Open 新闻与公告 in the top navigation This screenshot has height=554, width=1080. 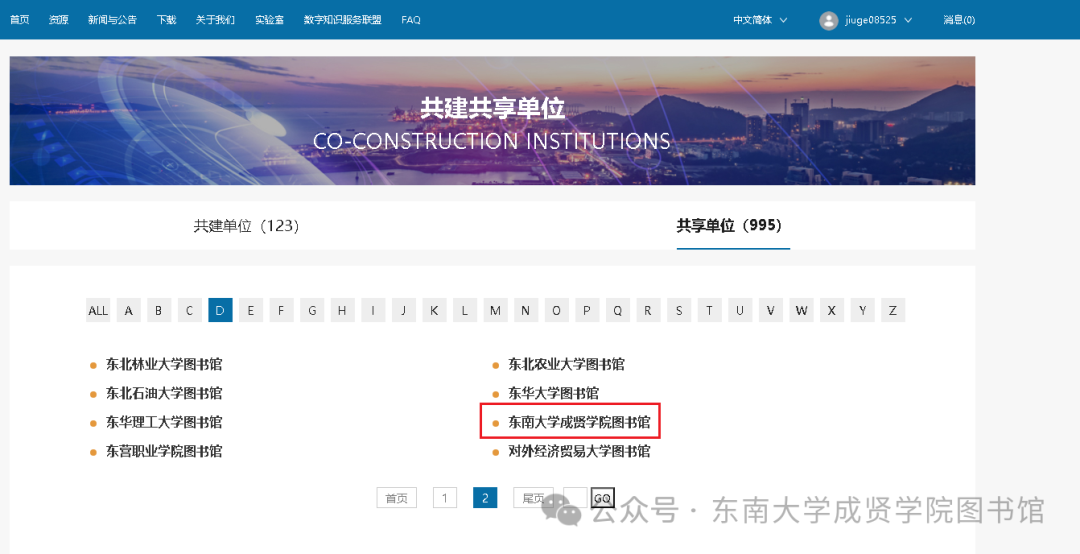click(112, 20)
